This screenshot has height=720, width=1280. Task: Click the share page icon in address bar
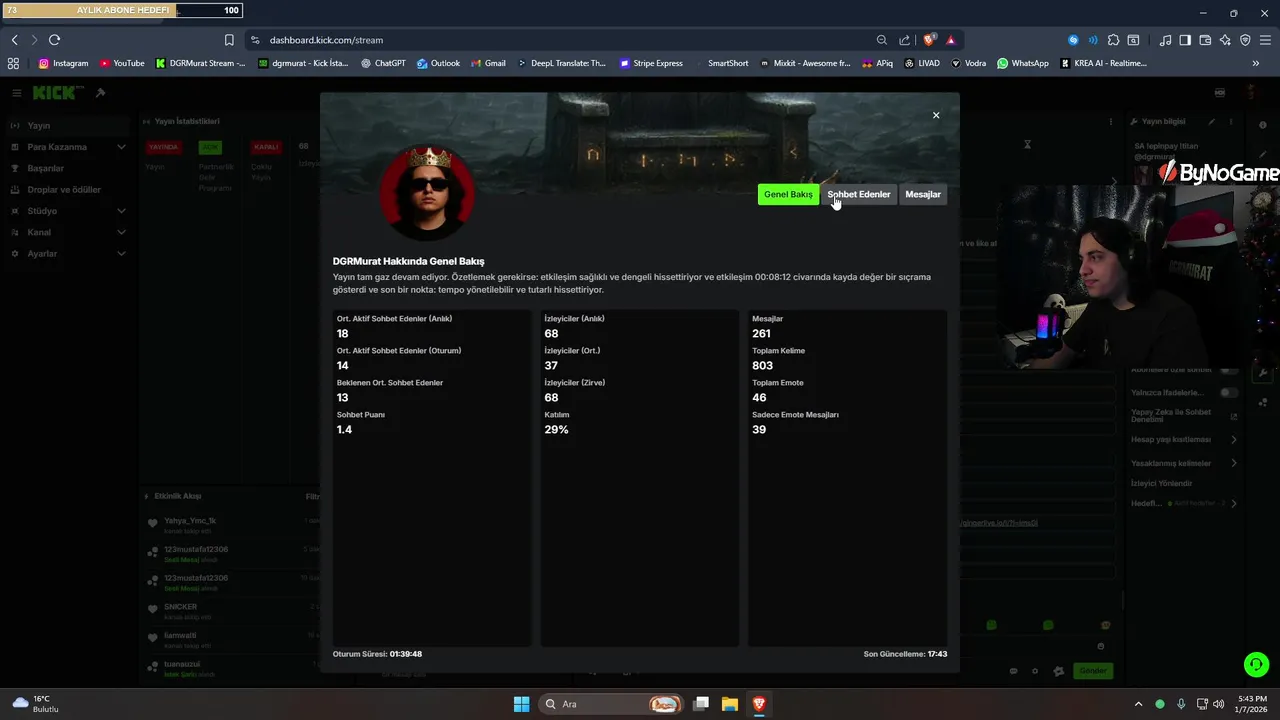click(x=904, y=40)
